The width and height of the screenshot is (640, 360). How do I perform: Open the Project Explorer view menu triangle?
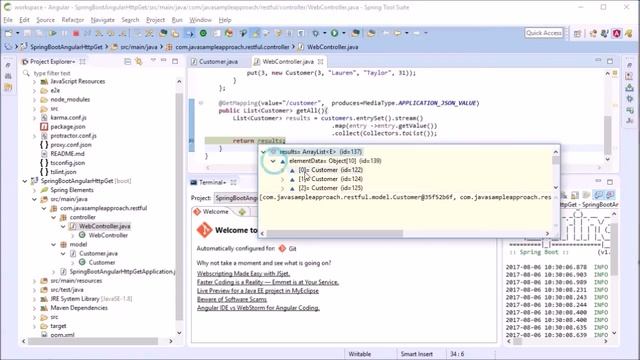click(x=153, y=61)
